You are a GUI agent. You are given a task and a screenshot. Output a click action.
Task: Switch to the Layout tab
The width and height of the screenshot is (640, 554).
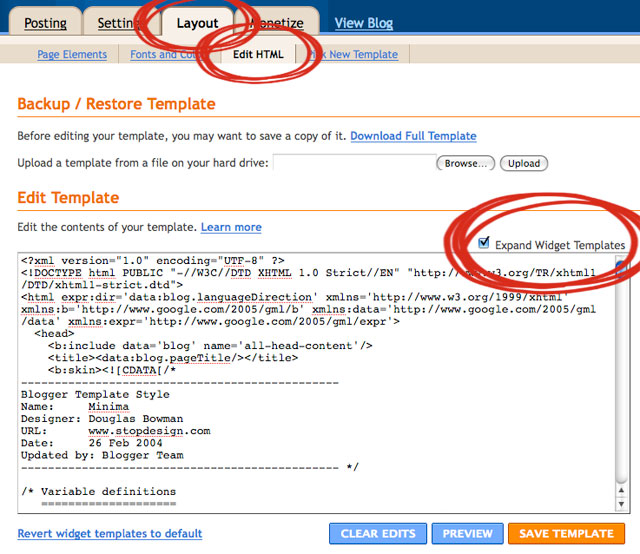pyautogui.click(x=198, y=23)
